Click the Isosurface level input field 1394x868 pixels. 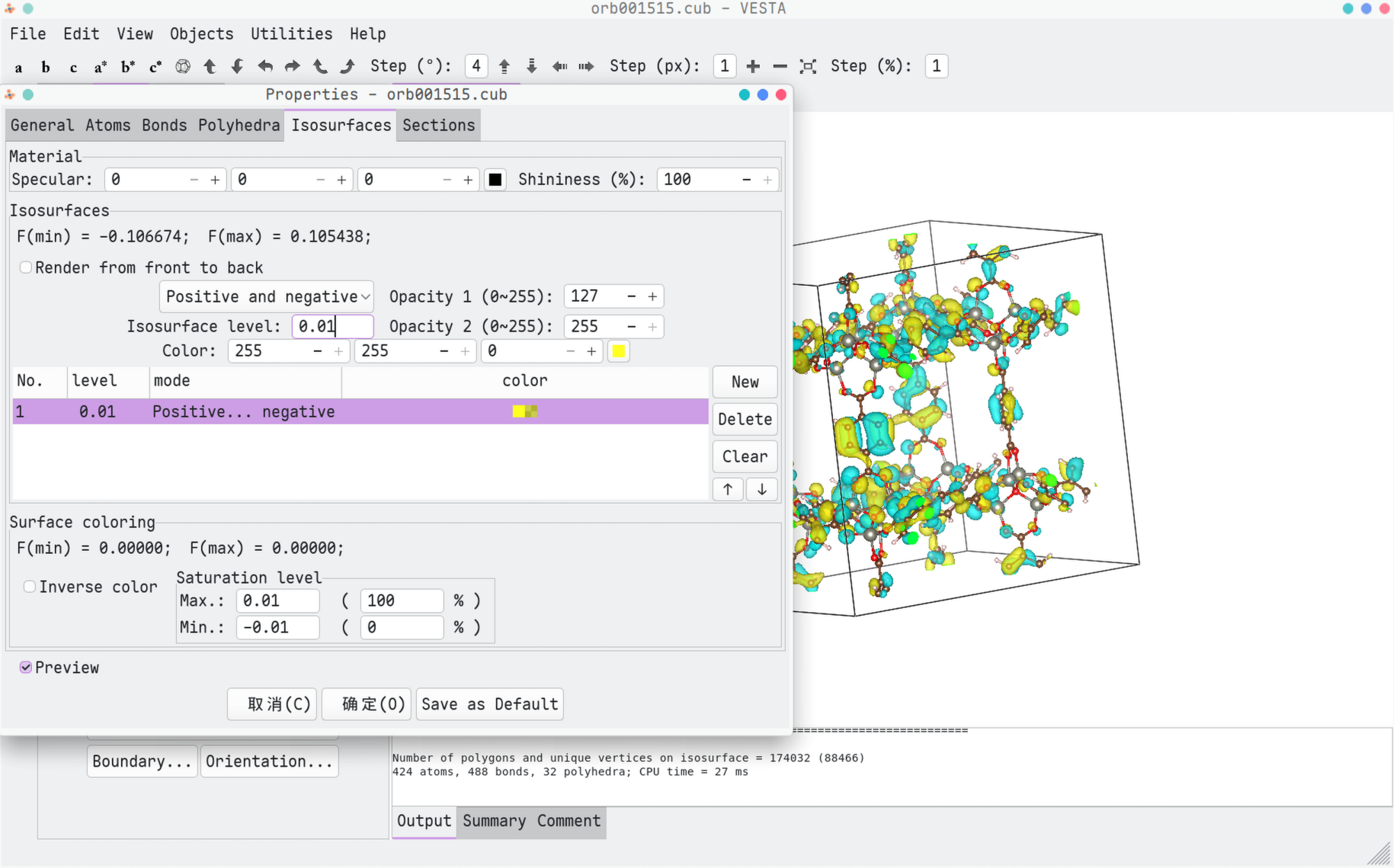[x=332, y=327]
